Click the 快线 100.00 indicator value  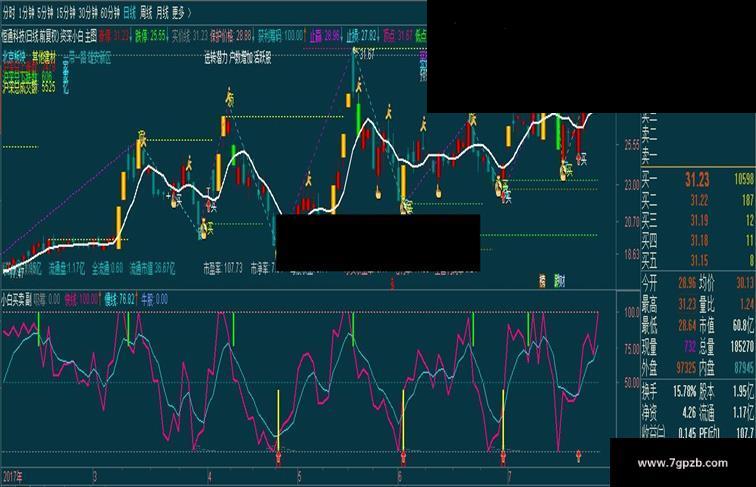tap(81, 300)
